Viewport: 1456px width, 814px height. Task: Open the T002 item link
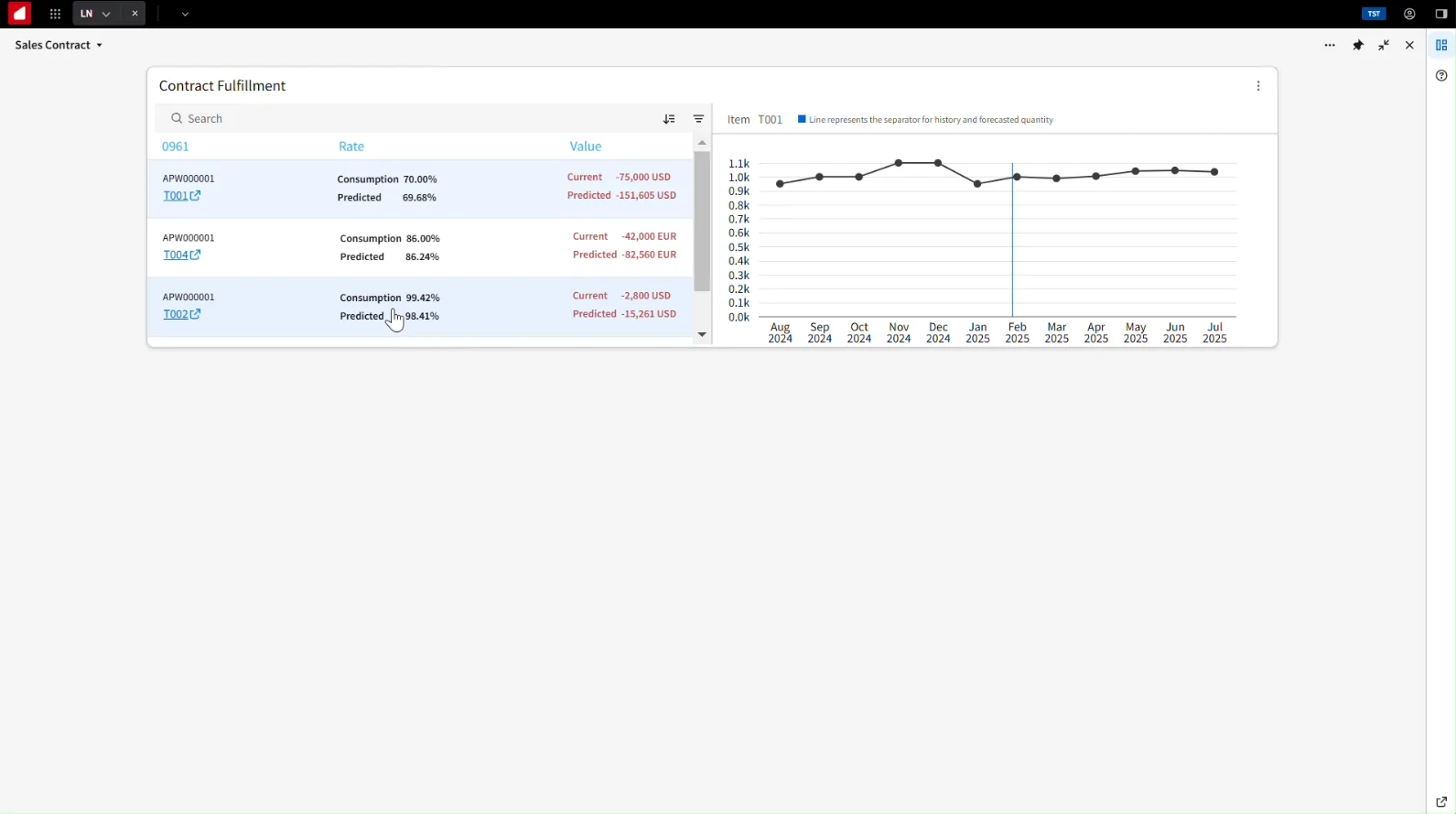click(181, 315)
